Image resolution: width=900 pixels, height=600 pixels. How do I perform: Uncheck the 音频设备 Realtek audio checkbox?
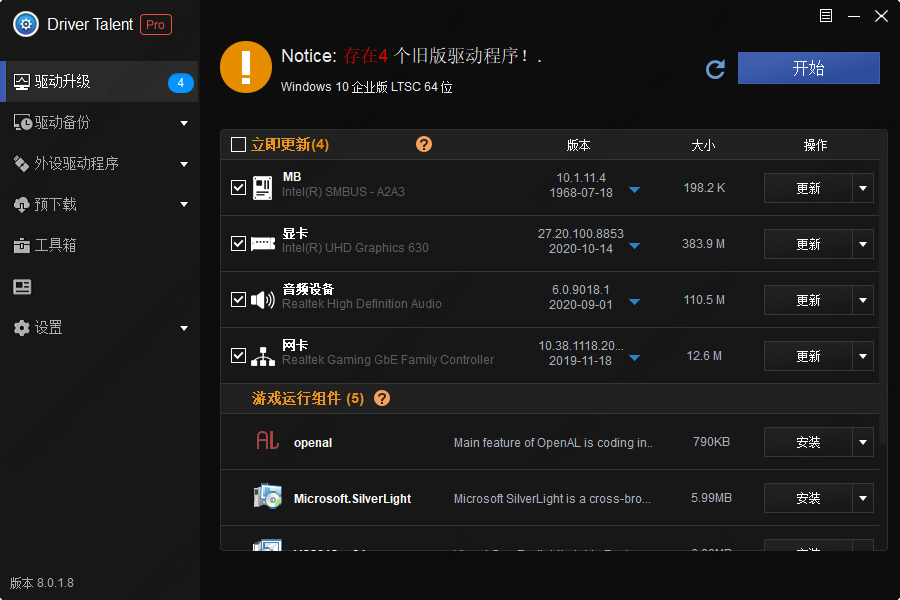tap(238, 300)
